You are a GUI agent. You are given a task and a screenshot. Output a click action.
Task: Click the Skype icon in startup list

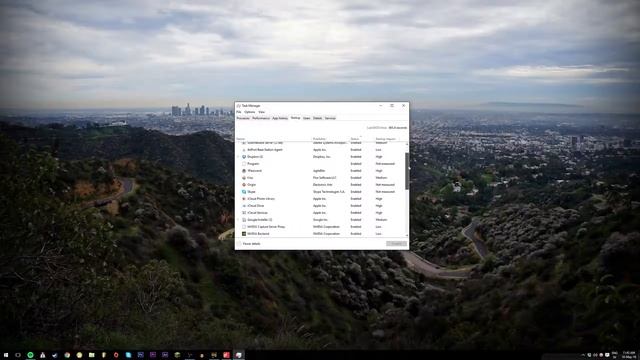[244, 192]
